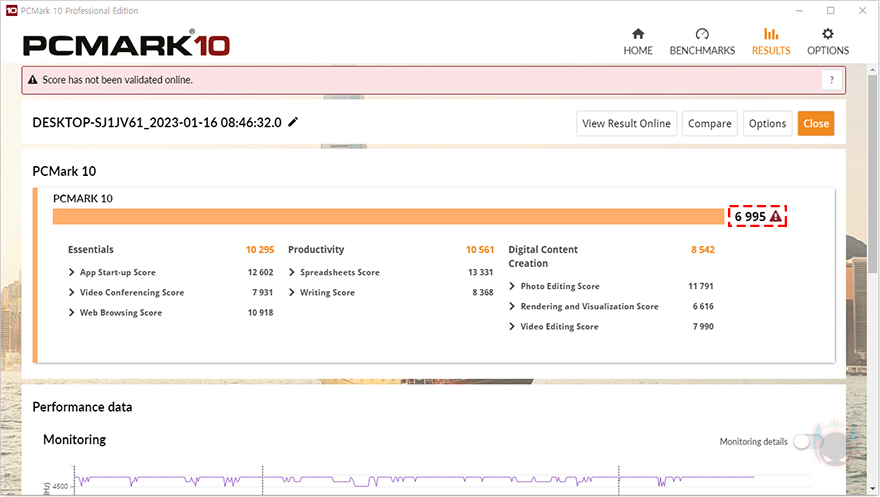Click the orange Close button
This screenshot has height=497, width=880.
816,123
